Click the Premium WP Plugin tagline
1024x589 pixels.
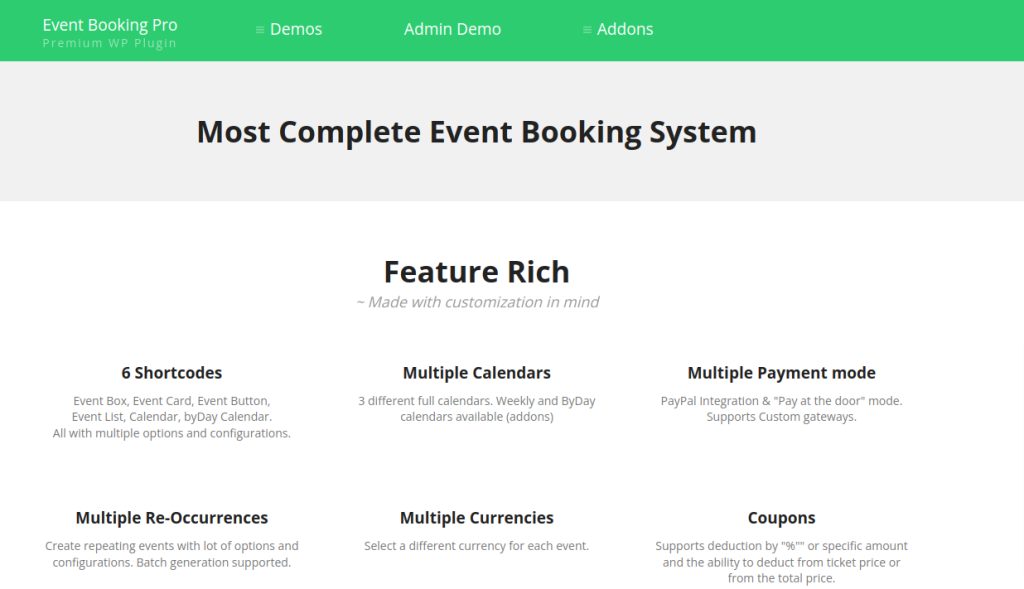pyautogui.click(x=110, y=43)
